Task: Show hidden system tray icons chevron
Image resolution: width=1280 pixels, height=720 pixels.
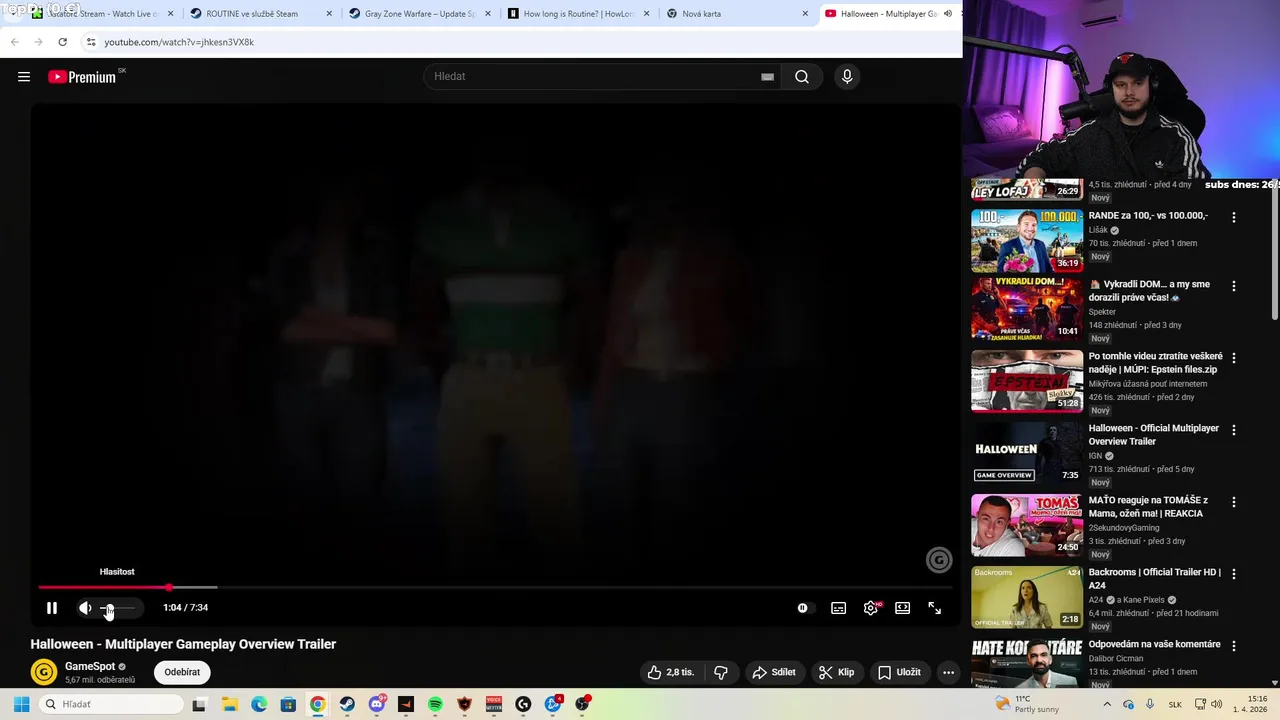Action: click(1107, 704)
